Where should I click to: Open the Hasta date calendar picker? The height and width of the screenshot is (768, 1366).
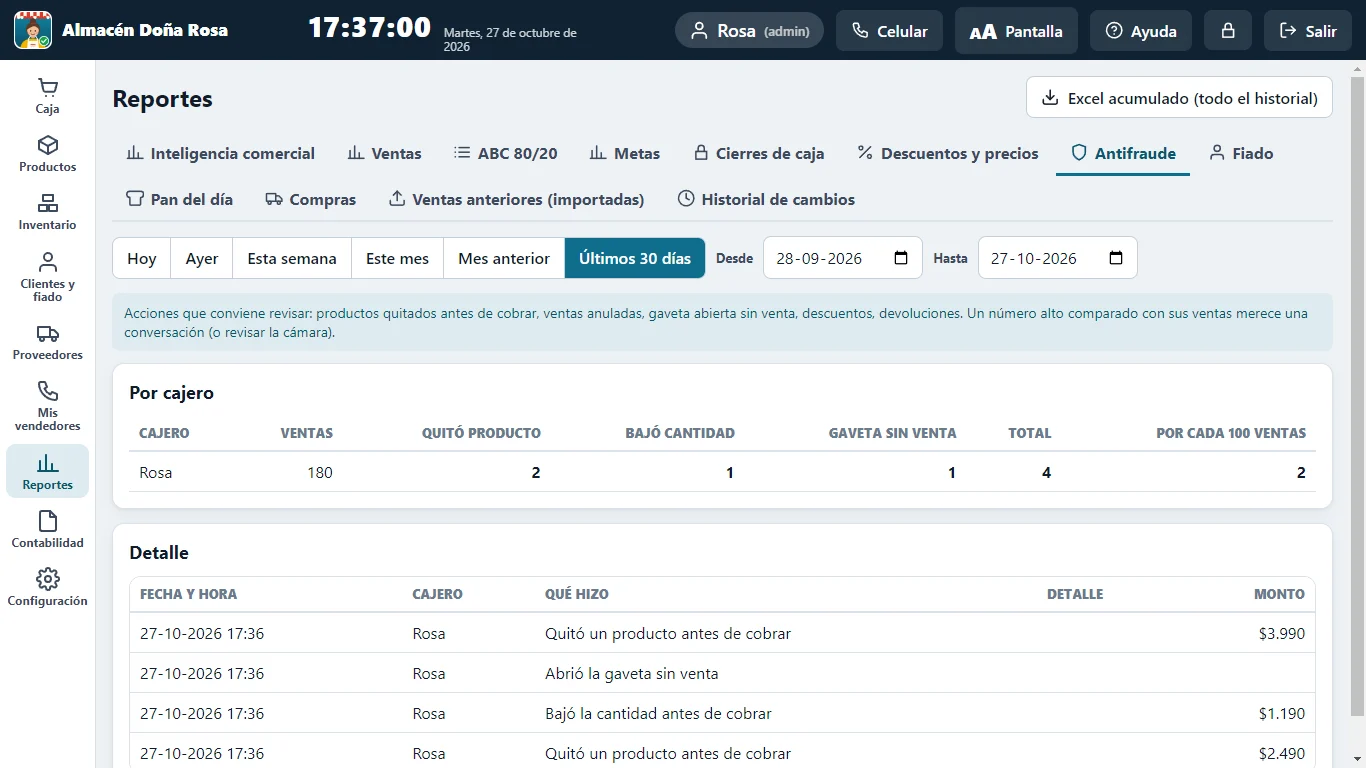(x=1116, y=258)
